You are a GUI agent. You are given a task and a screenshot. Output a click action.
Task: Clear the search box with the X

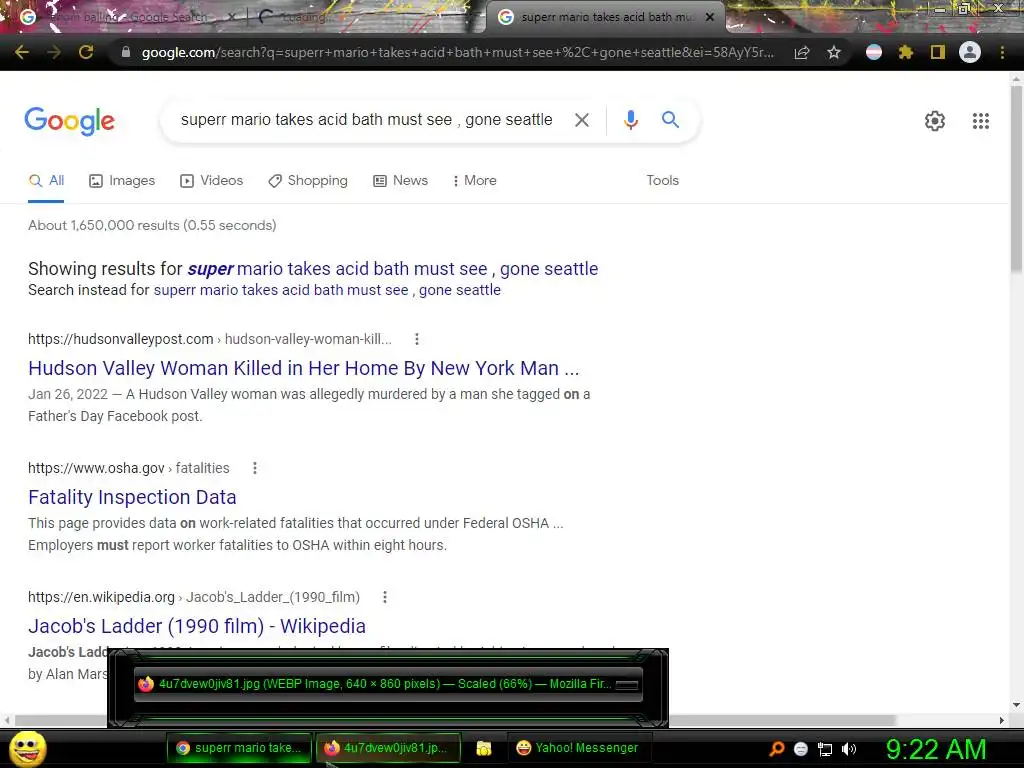coord(581,120)
